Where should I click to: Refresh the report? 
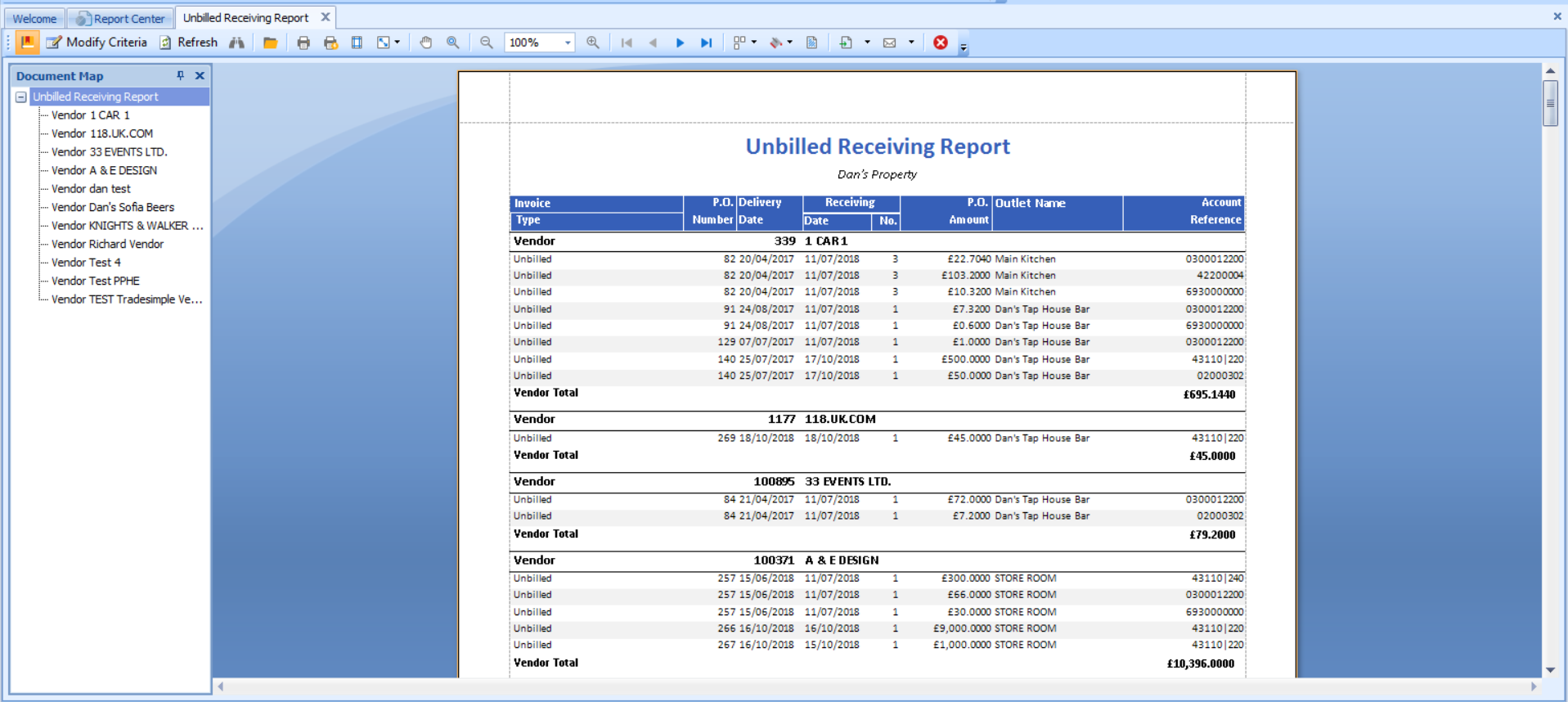coord(189,43)
